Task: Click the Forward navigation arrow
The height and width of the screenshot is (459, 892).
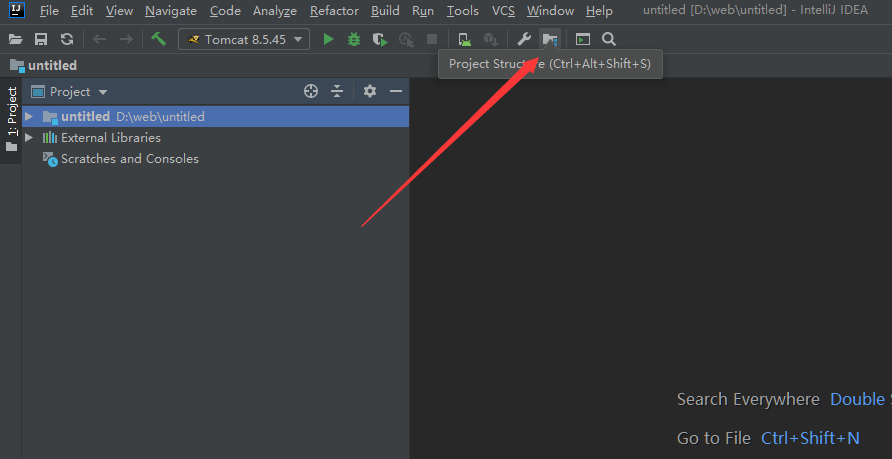Action: [126, 39]
